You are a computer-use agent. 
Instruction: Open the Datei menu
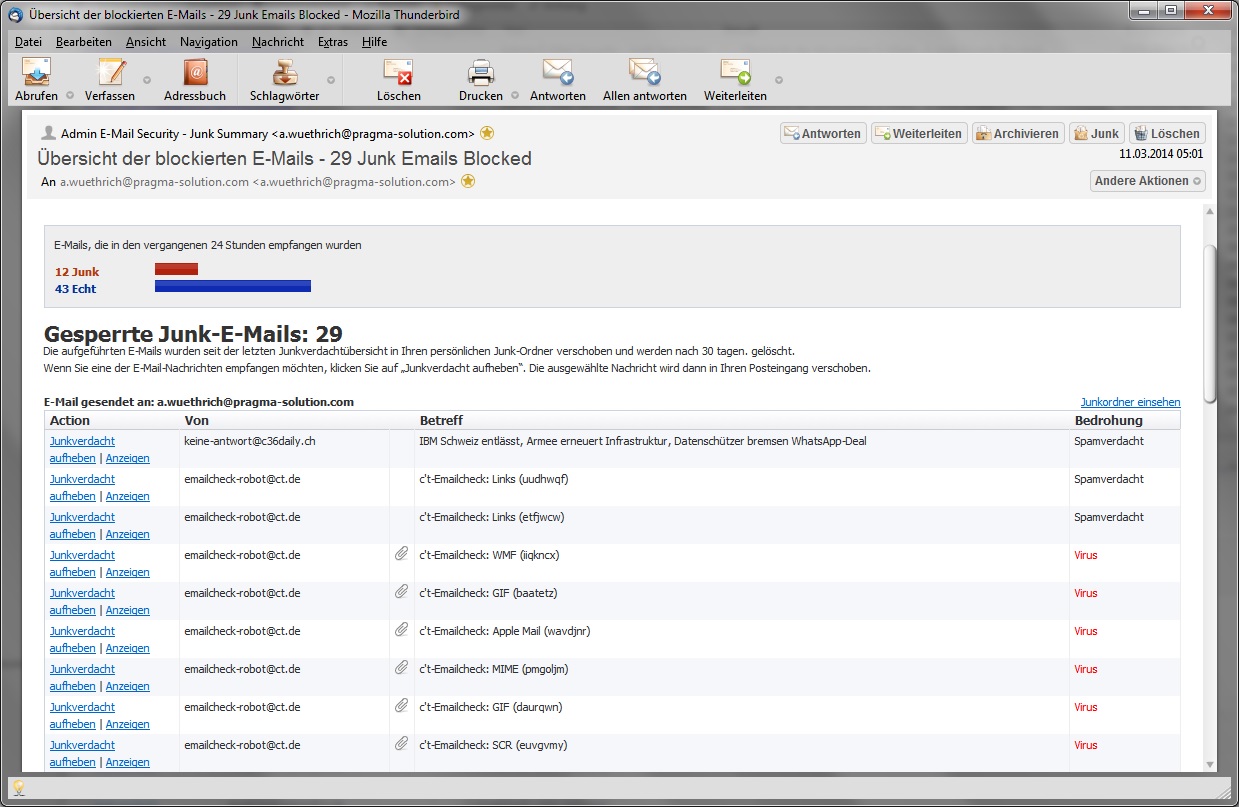[x=29, y=42]
